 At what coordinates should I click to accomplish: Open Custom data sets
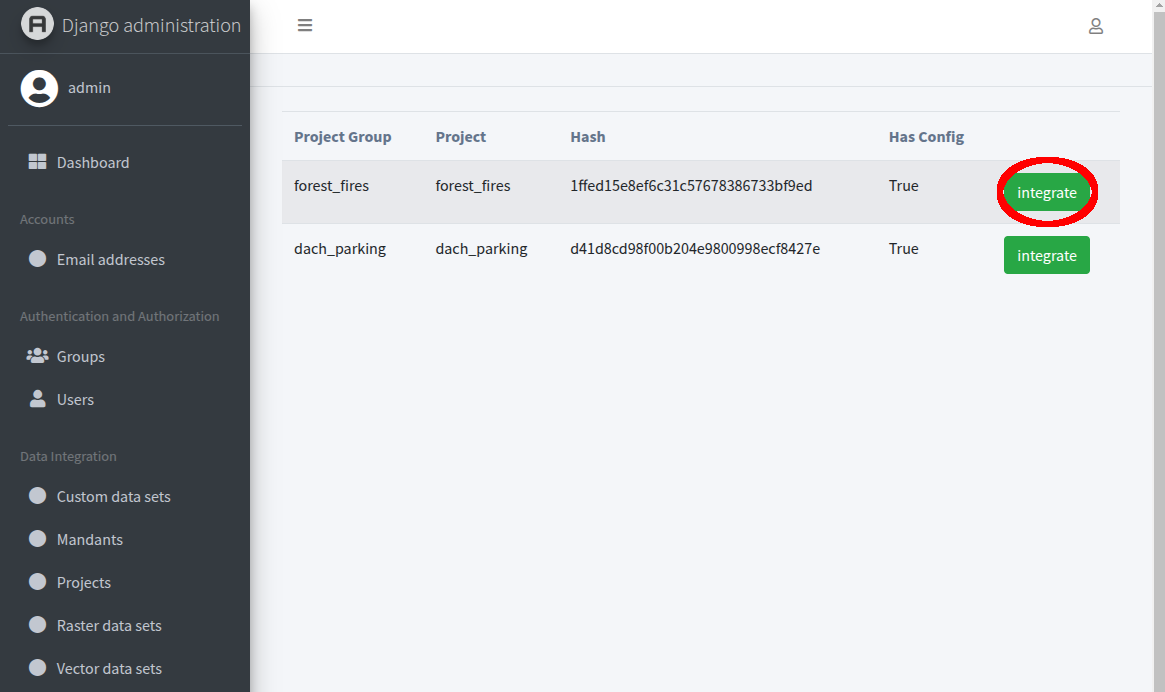click(x=114, y=497)
